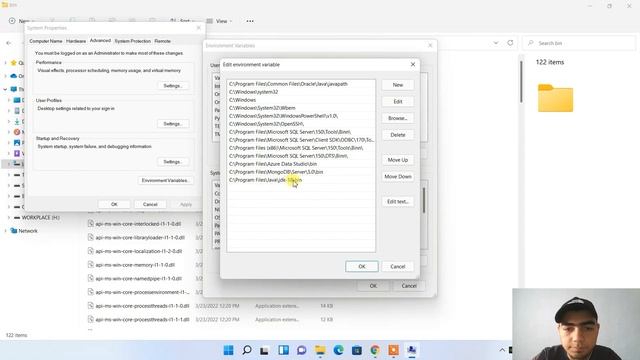The width and height of the screenshot is (640, 360).
Task: Select the Program Files (x86) SQL Server path entry
Action: (x=301, y=148)
